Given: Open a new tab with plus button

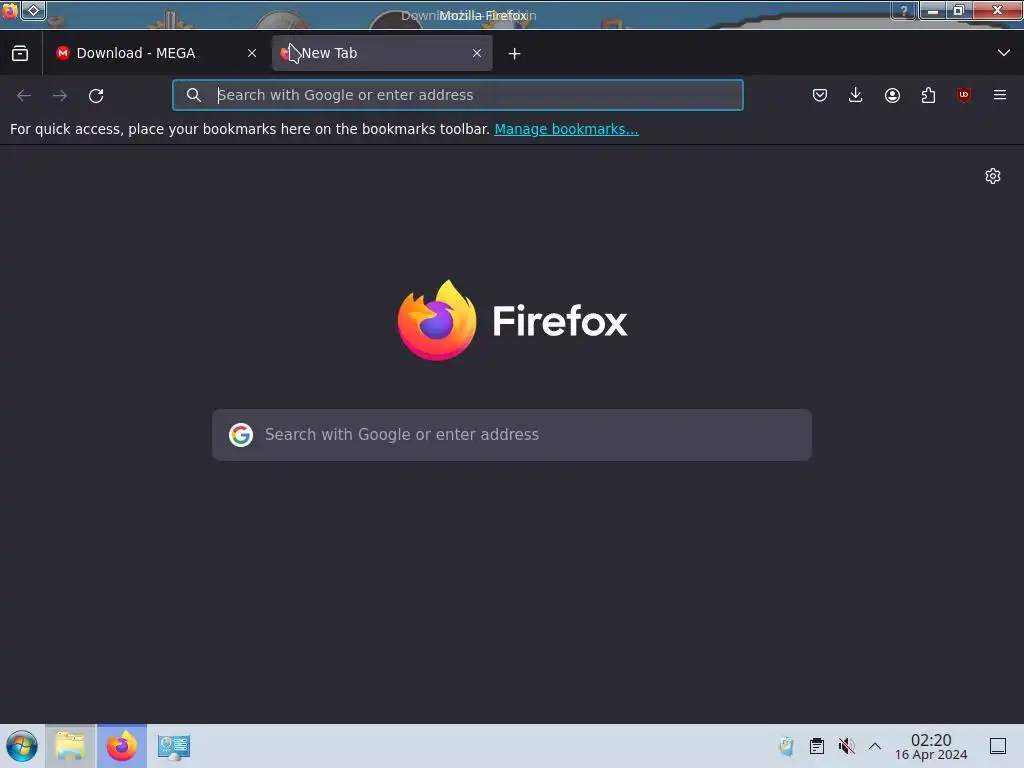Looking at the screenshot, I should coord(515,54).
